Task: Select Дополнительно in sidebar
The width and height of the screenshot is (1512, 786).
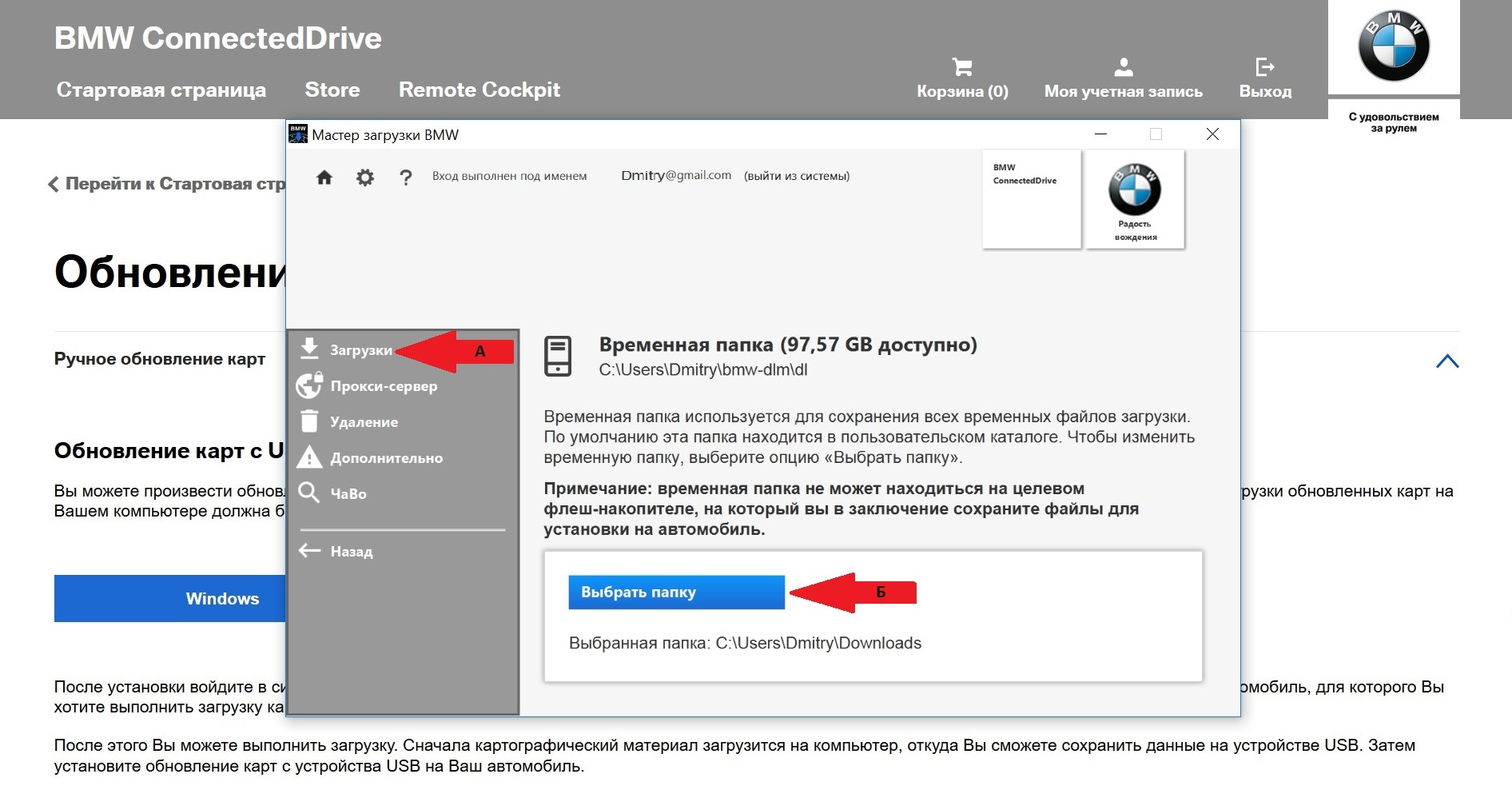Action: tap(386, 458)
